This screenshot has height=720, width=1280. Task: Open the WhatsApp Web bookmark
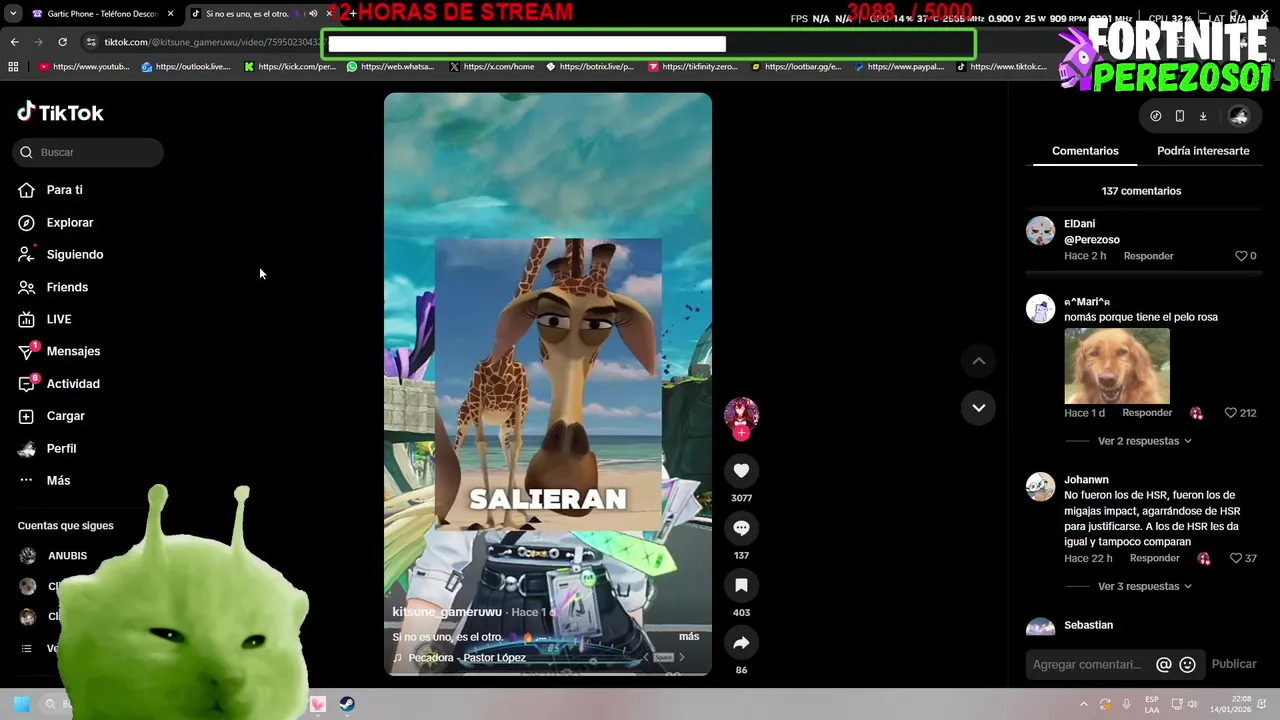point(391,67)
